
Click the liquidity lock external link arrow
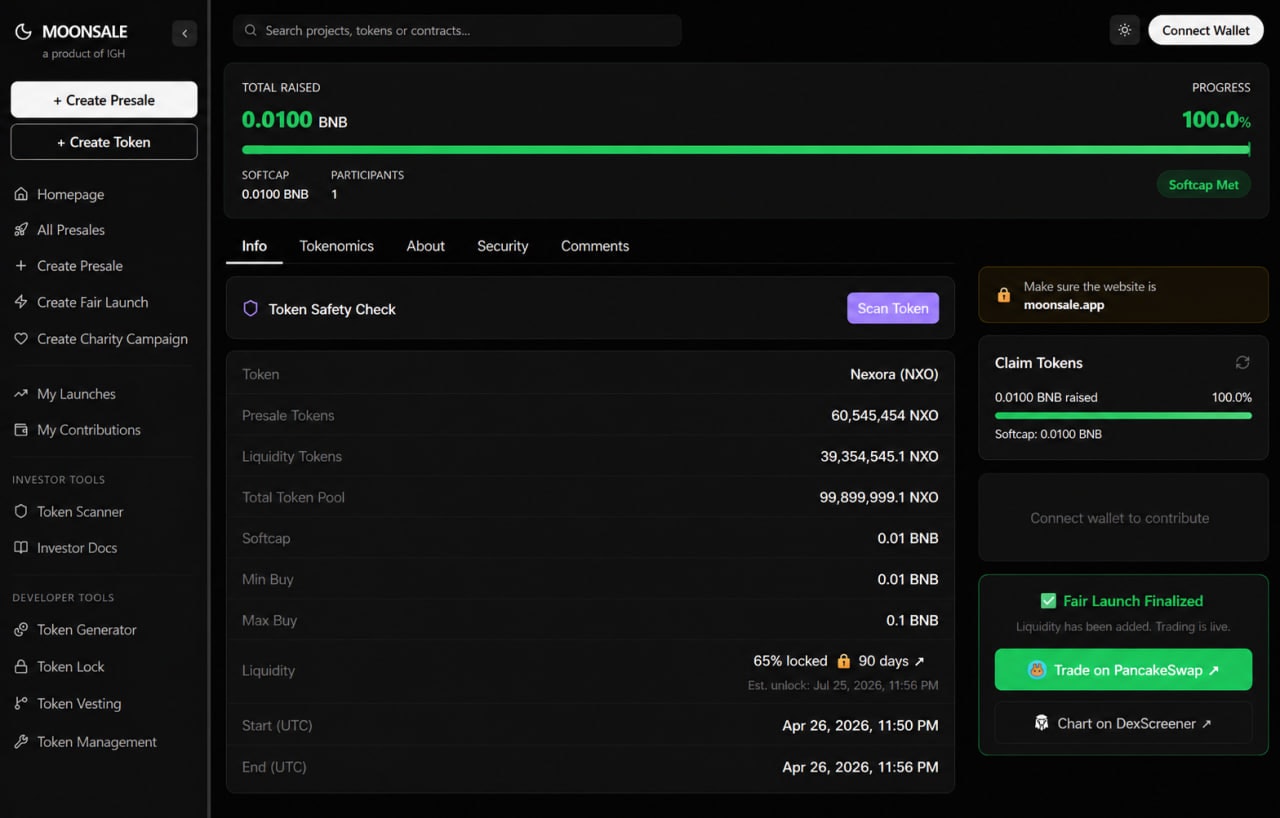pyautogui.click(x=920, y=661)
